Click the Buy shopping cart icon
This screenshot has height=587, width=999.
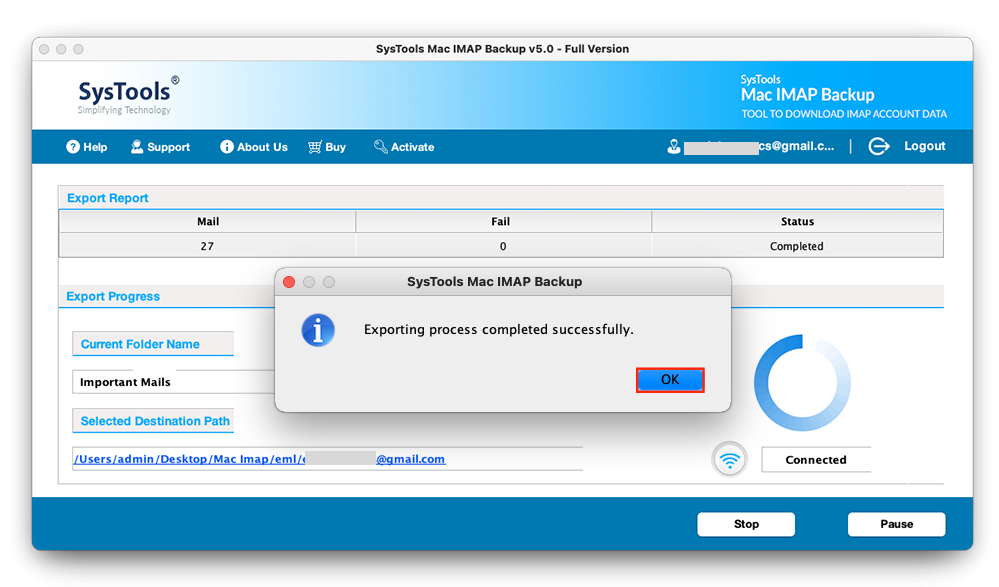pos(315,147)
